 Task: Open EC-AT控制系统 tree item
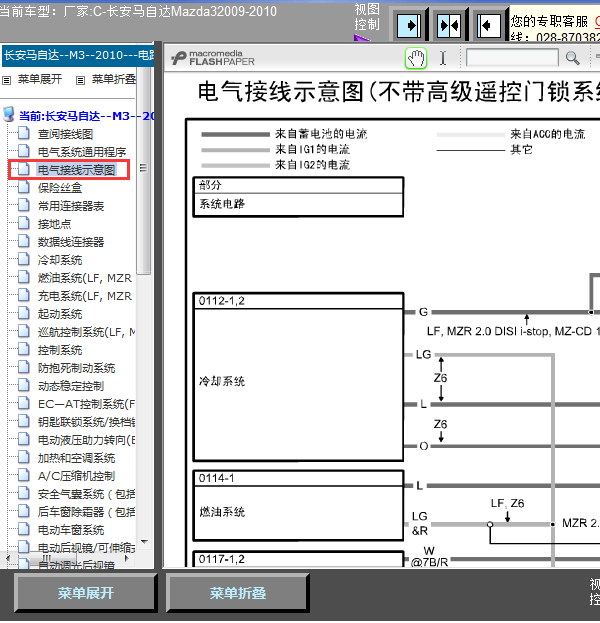point(86,404)
